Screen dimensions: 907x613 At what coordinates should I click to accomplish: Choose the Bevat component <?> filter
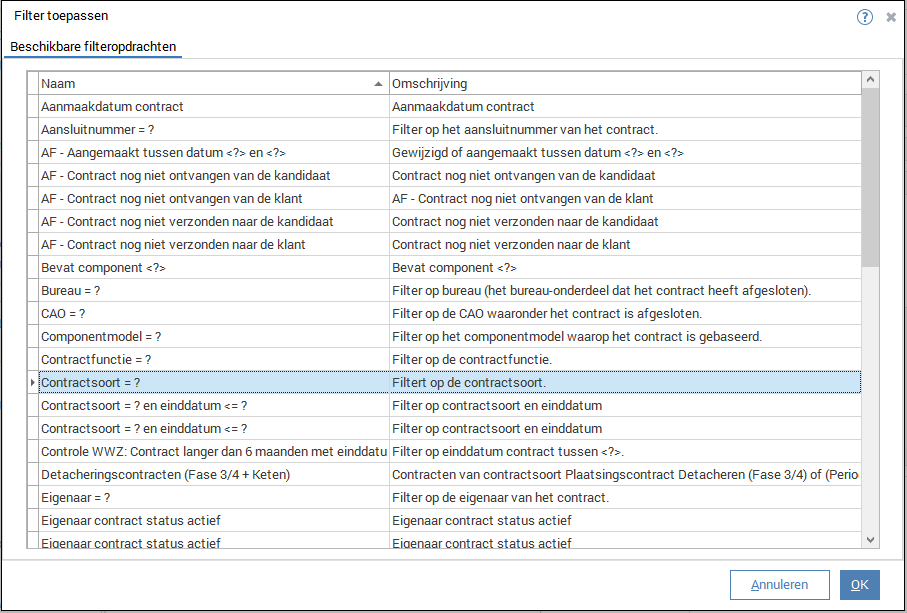(103, 267)
